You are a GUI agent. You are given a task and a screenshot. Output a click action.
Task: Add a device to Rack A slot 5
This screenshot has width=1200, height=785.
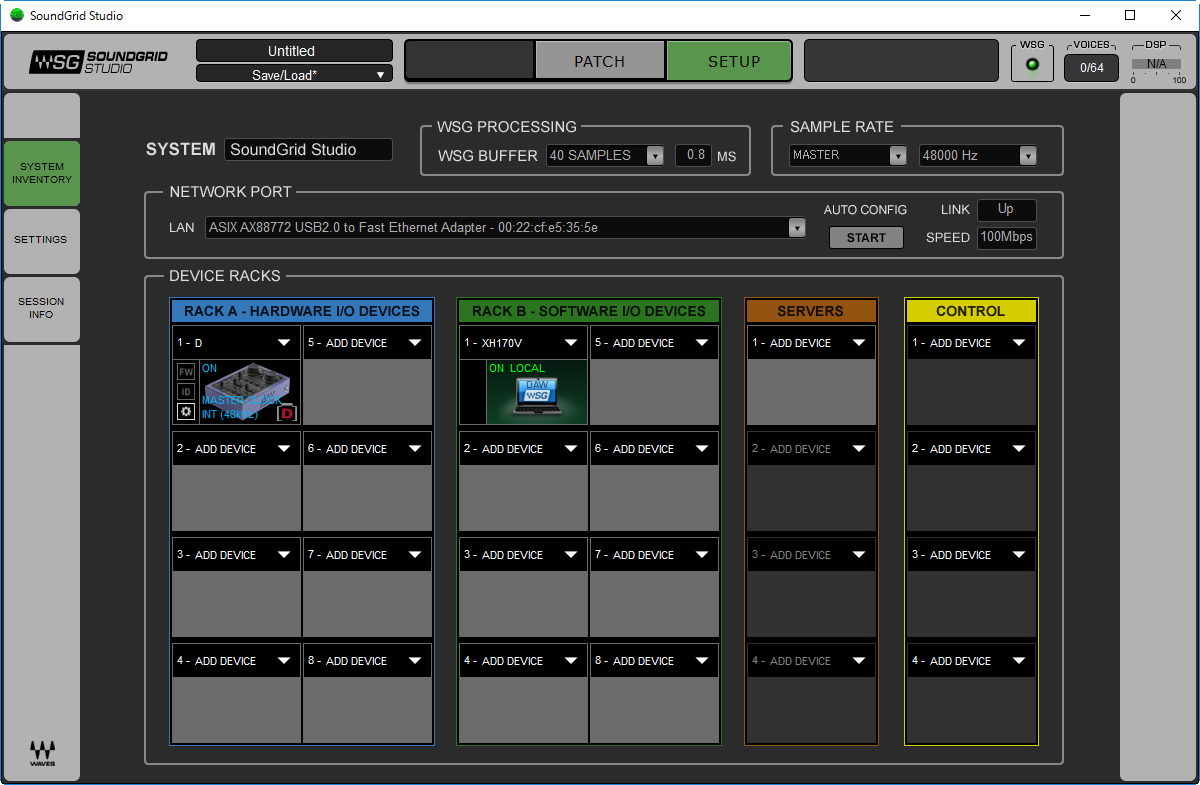point(367,343)
